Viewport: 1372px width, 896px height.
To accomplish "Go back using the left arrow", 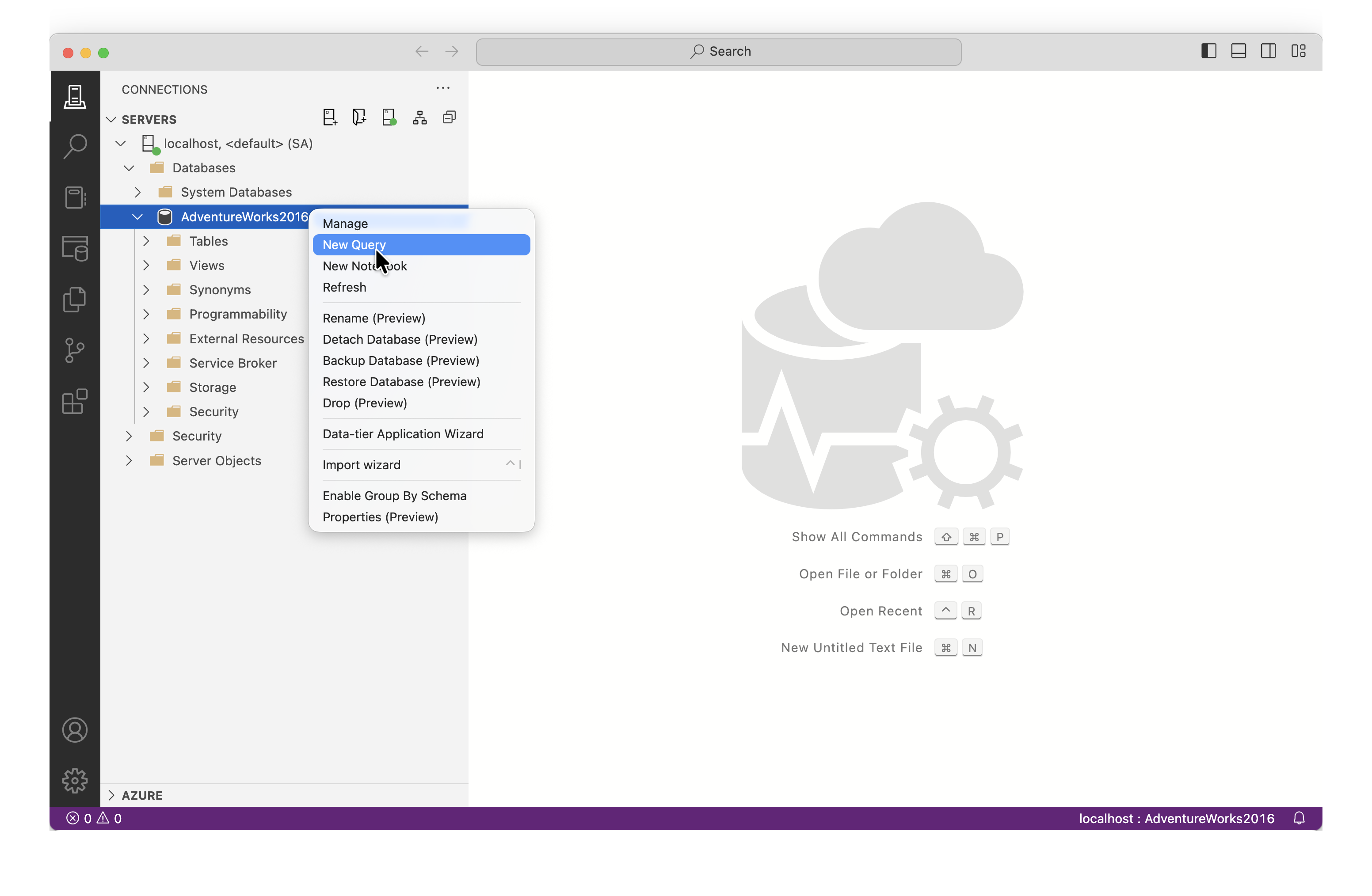I will (422, 51).
